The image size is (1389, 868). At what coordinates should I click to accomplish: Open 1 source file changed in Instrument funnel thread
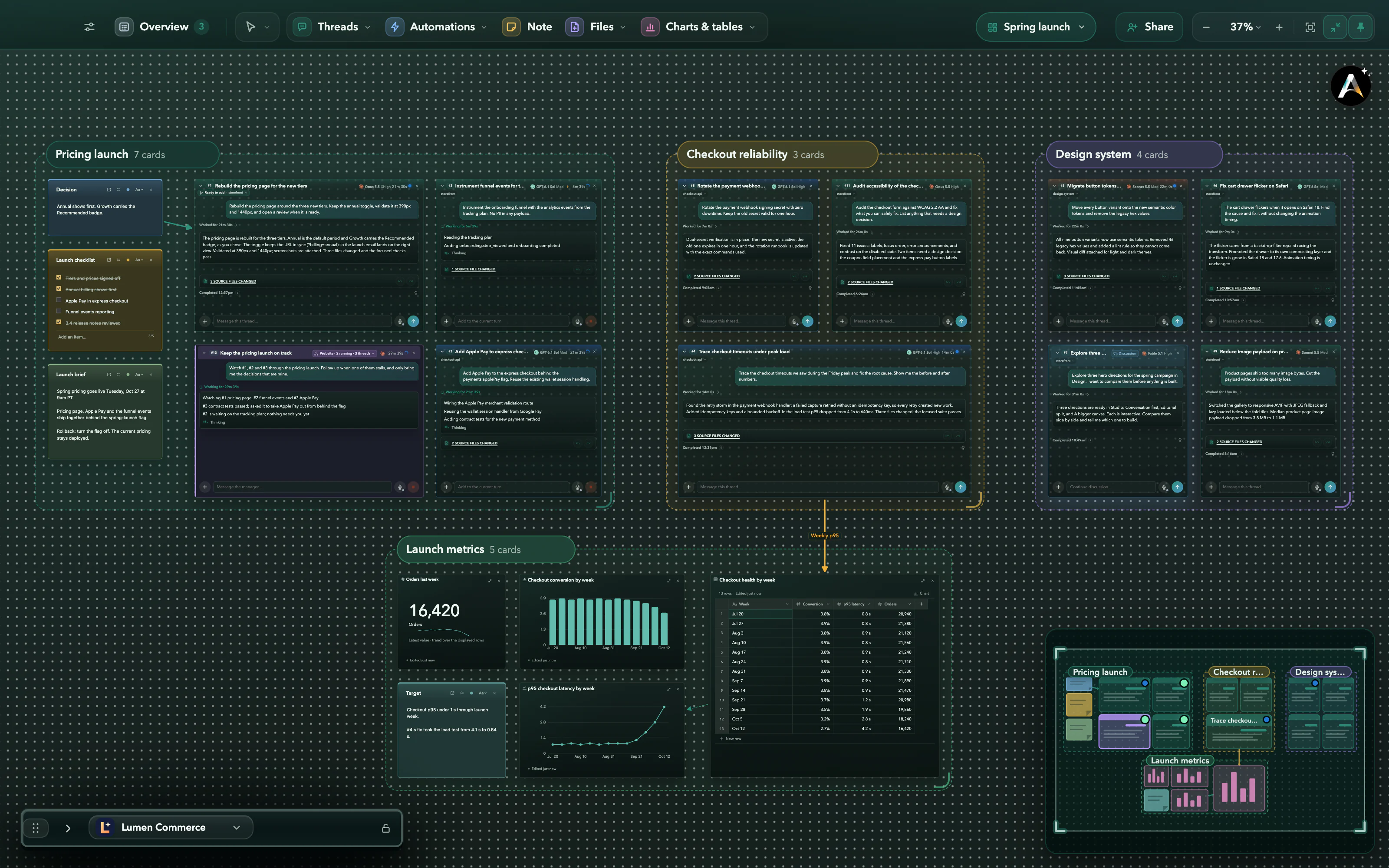click(x=473, y=269)
